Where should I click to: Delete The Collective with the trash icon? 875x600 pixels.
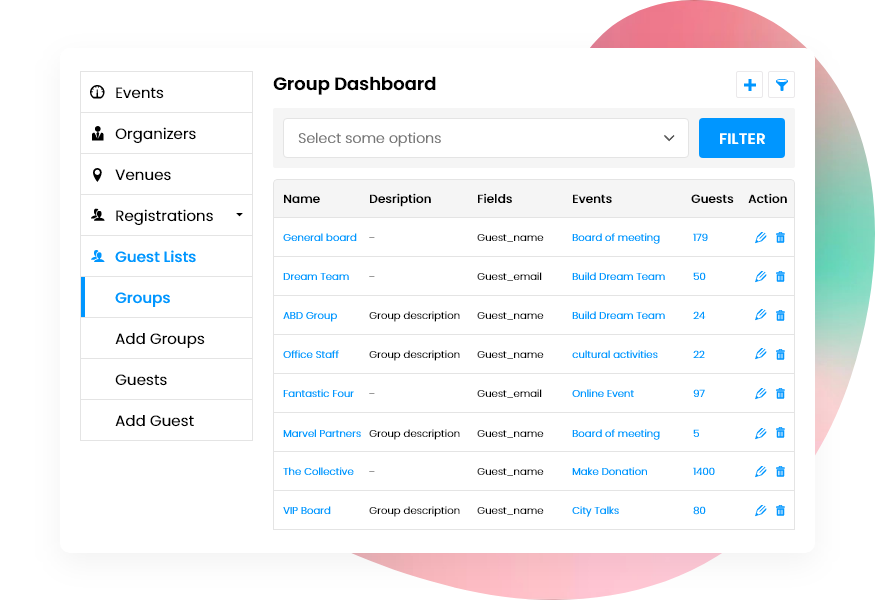(x=780, y=471)
